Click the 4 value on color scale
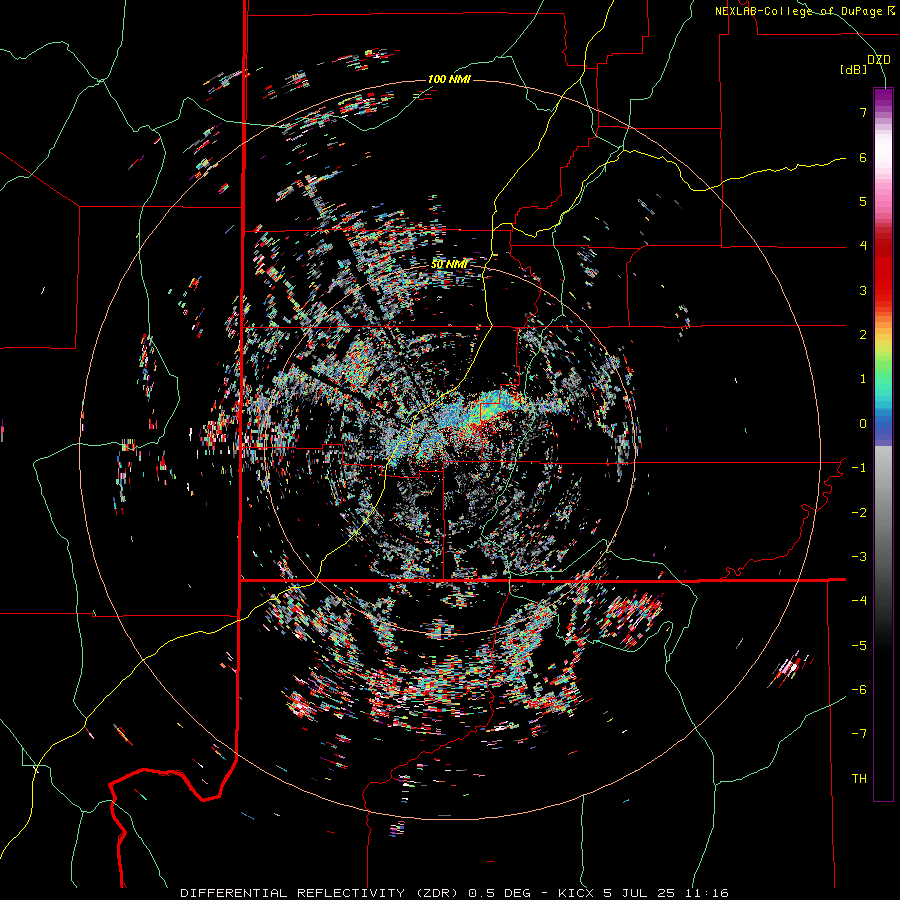Image resolution: width=900 pixels, height=900 pixels. [863, 246]
